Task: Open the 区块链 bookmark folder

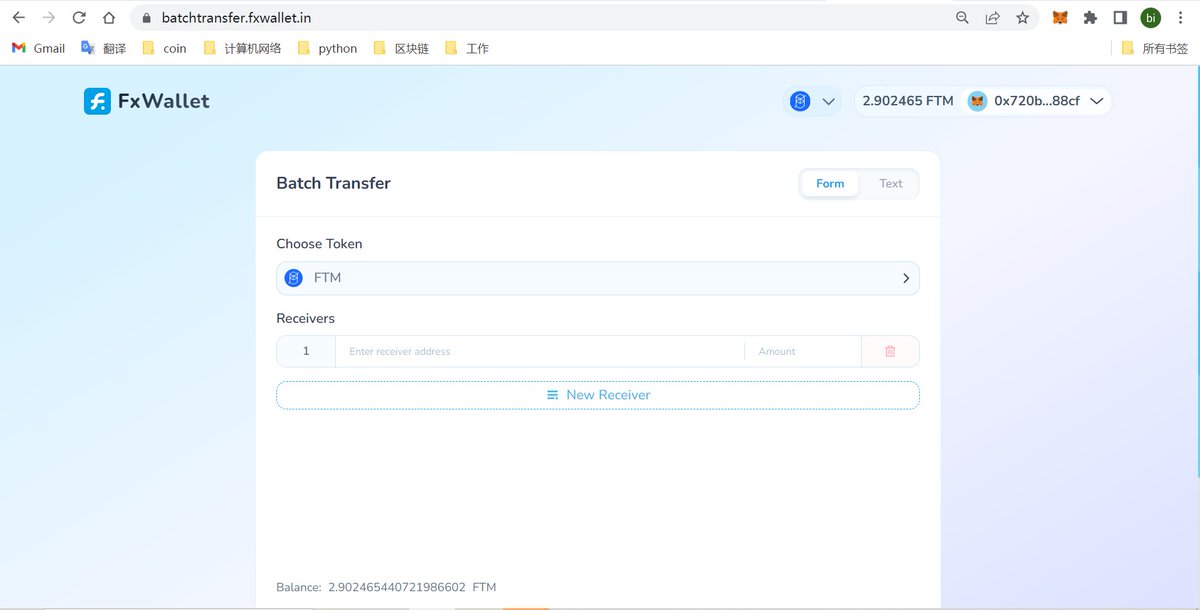Action: pyautogui.click(x=400, y=48)
